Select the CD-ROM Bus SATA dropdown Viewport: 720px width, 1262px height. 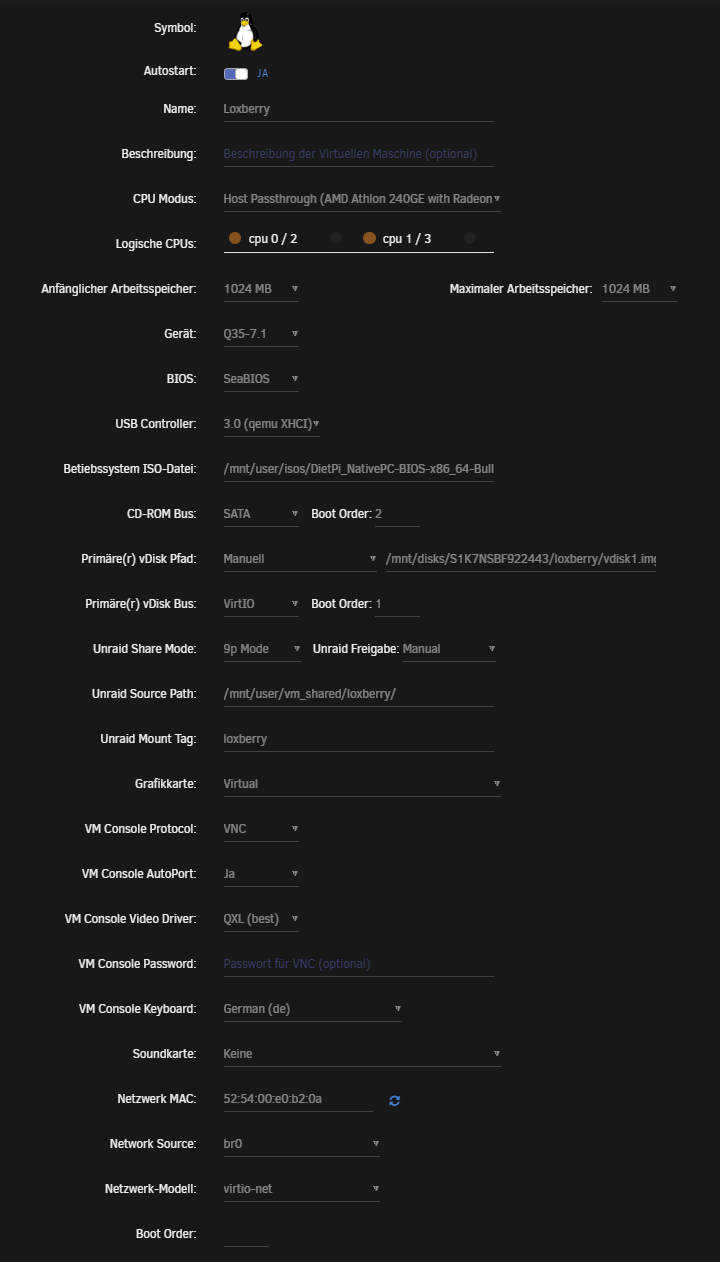[x=261, y=514]
